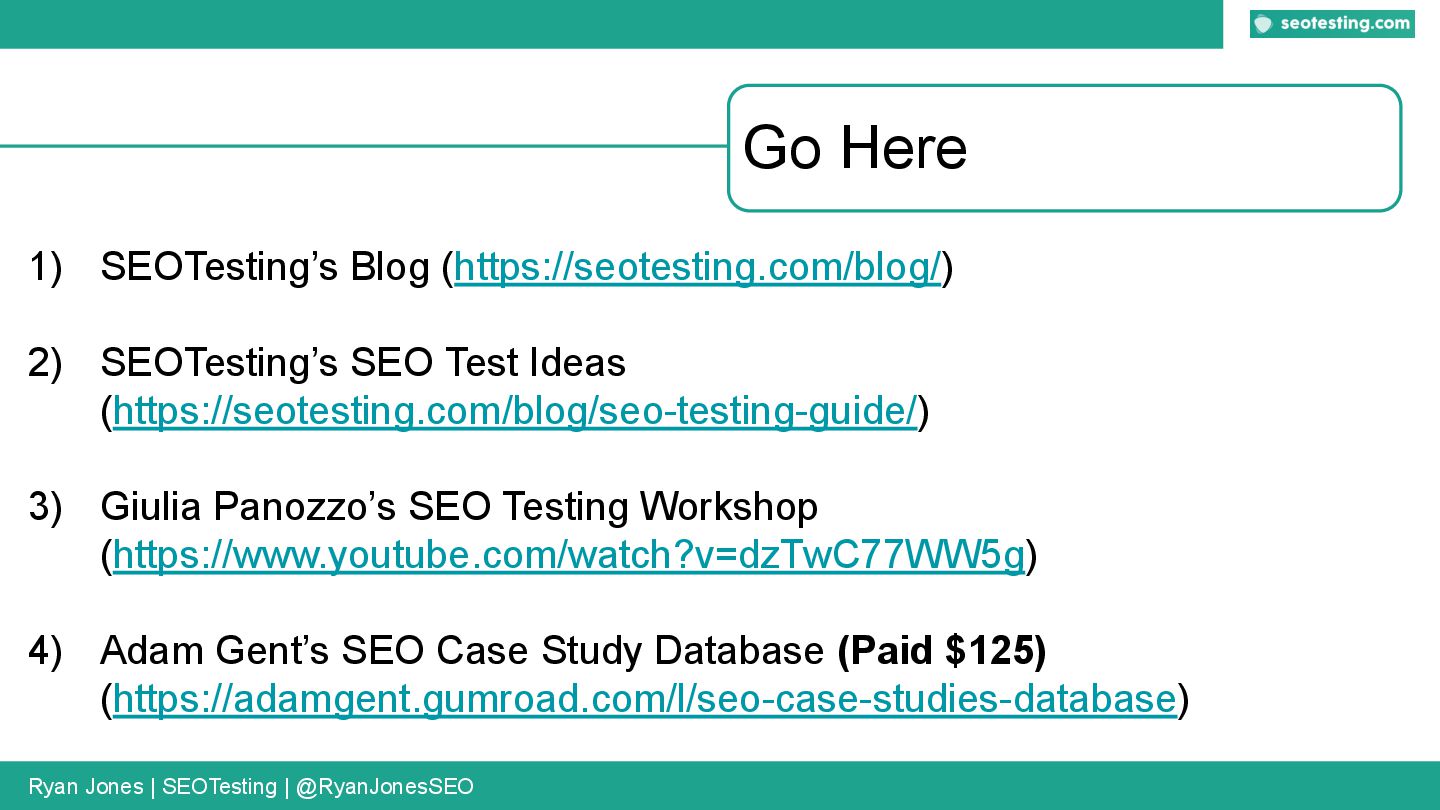Click list number '4)'

click(45, 651)
